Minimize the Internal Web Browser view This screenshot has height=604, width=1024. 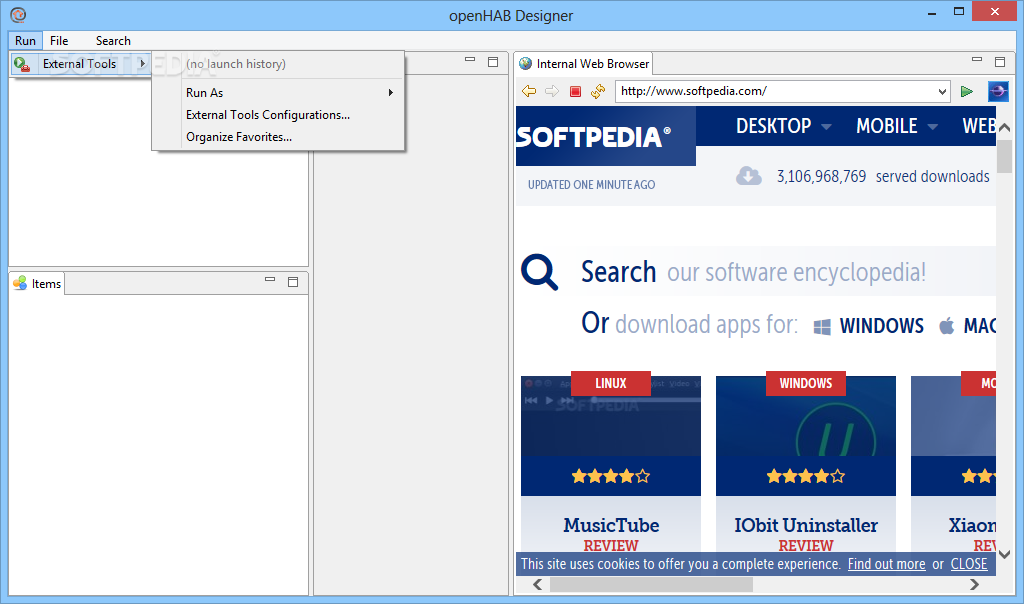[x=977, y=59]
